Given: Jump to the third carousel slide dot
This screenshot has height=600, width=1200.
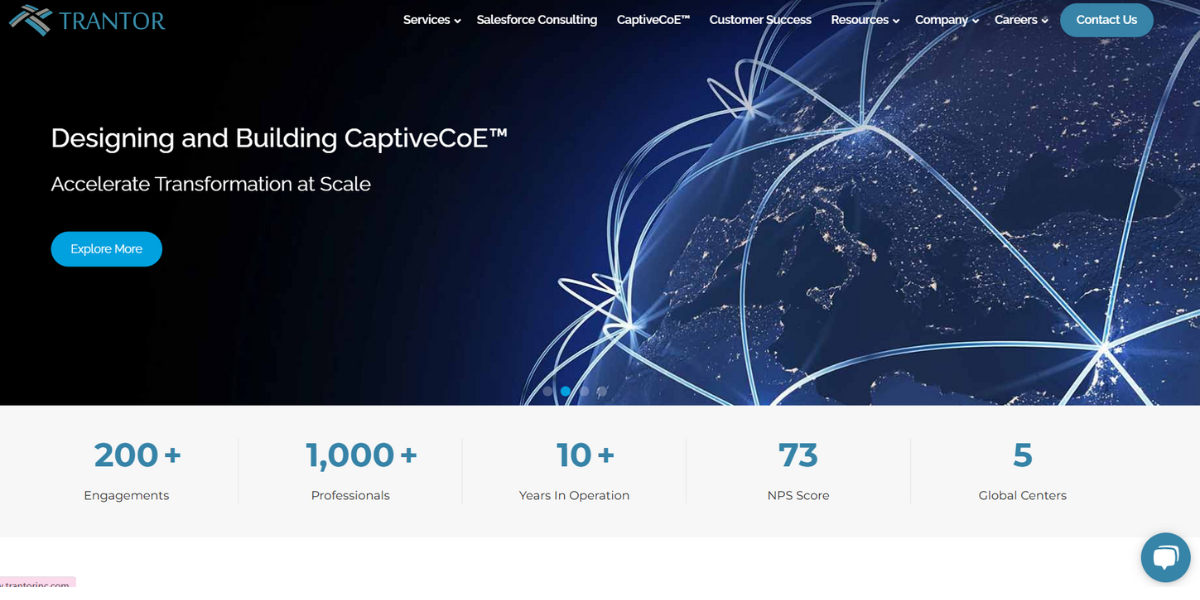Looking at the screenshot, I should [584, 392].
